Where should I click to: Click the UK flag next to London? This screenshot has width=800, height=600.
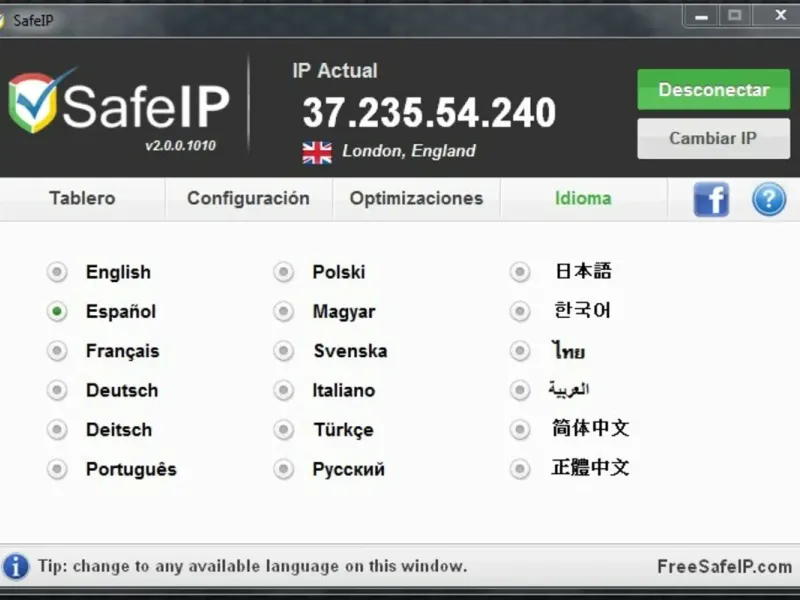click(317, 153)
